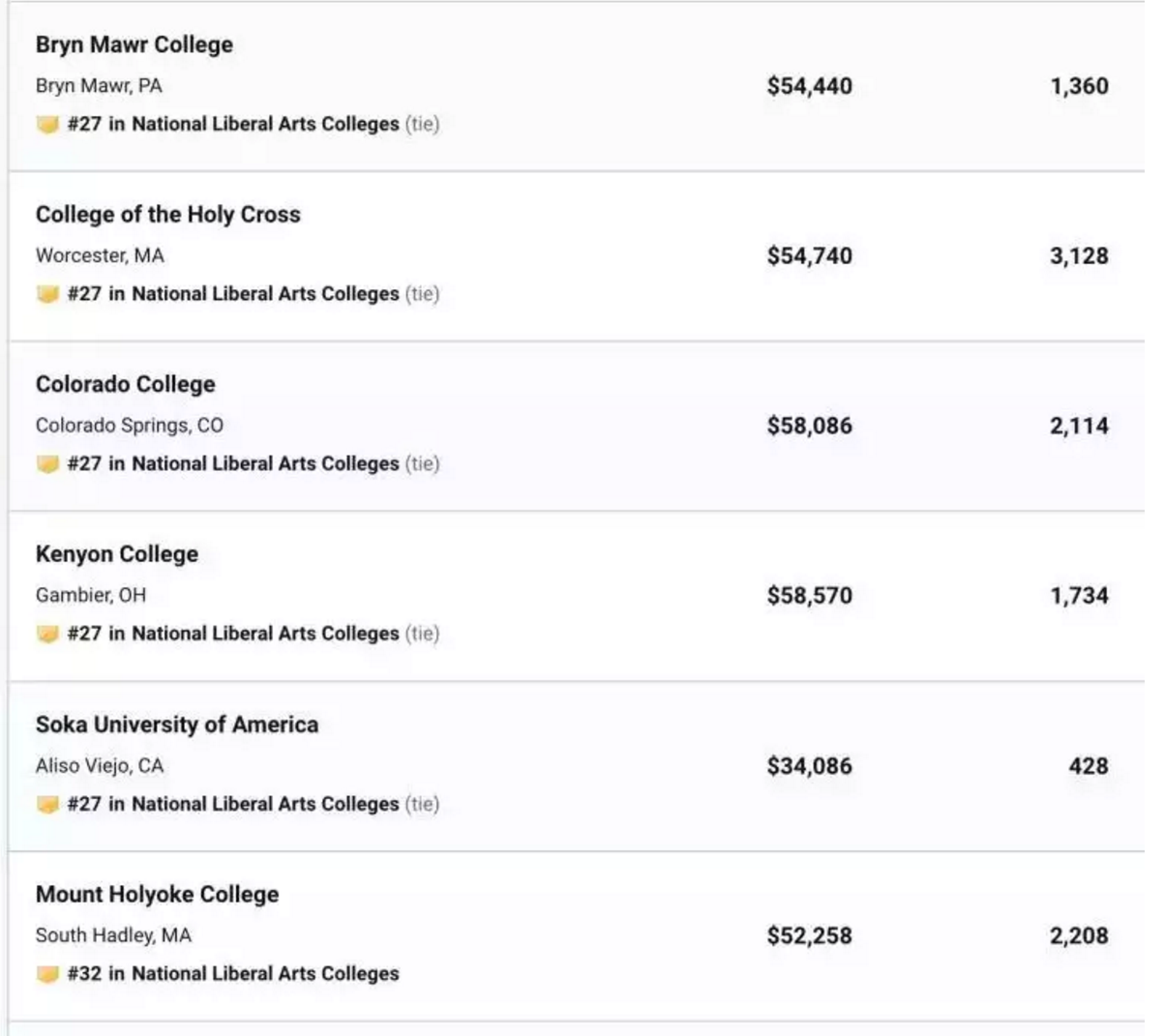This screenshot has width=1165, height=1036.
Task: Click the ranking badge icon for Holy Cross
Action: 47,294
